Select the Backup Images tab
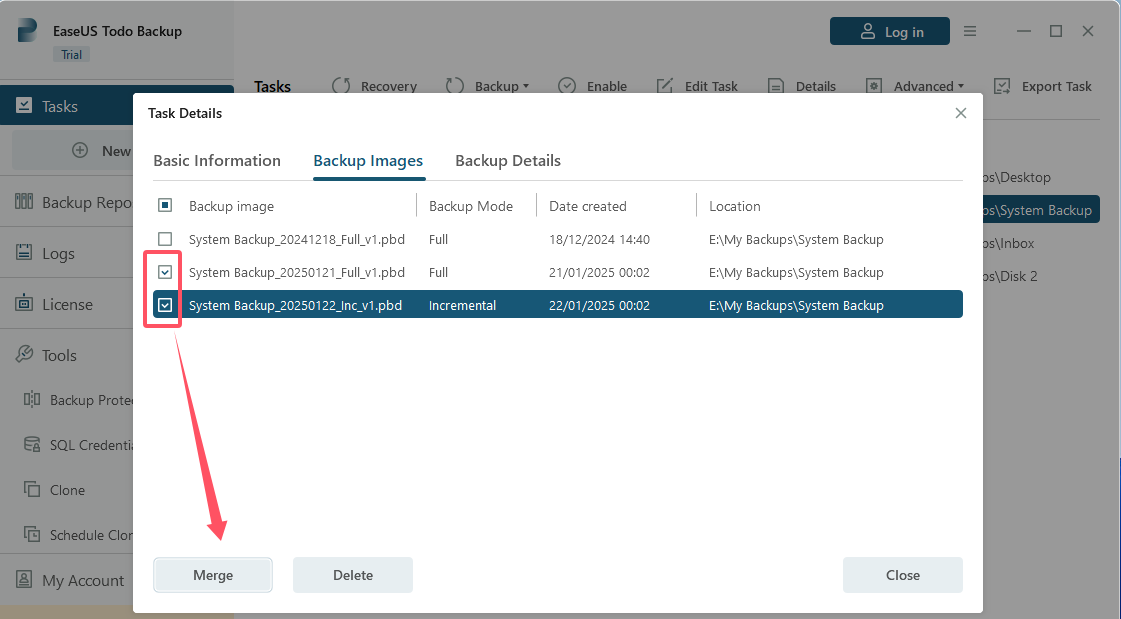 (368, 161)
